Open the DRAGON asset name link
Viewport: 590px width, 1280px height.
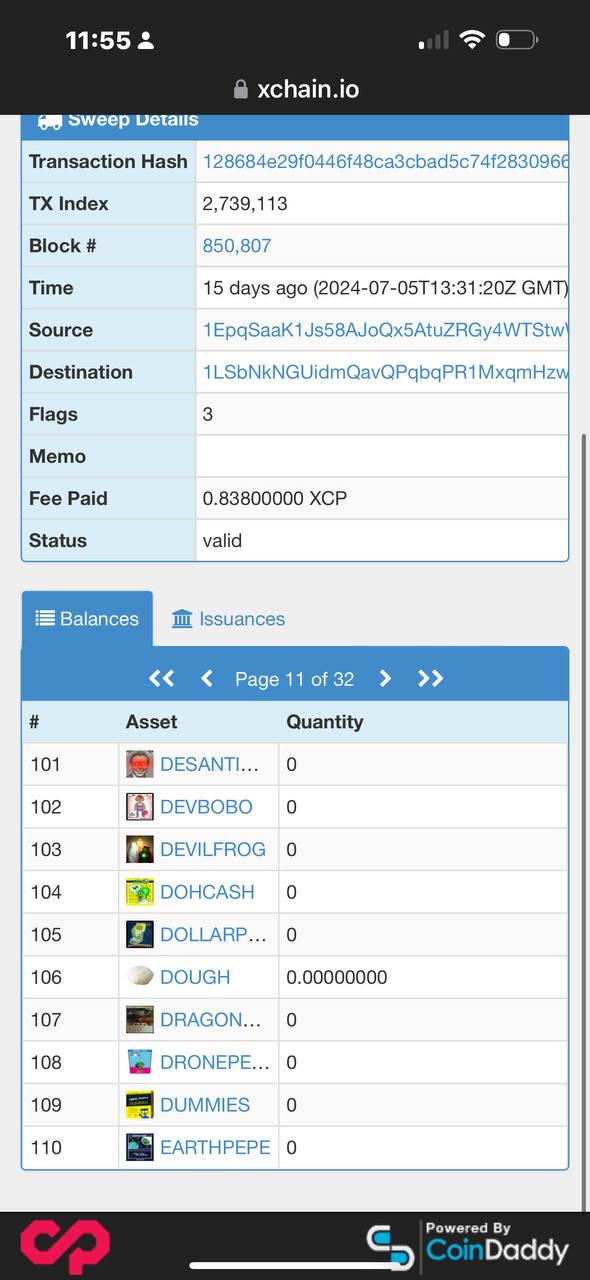[x=210, y=1020]
